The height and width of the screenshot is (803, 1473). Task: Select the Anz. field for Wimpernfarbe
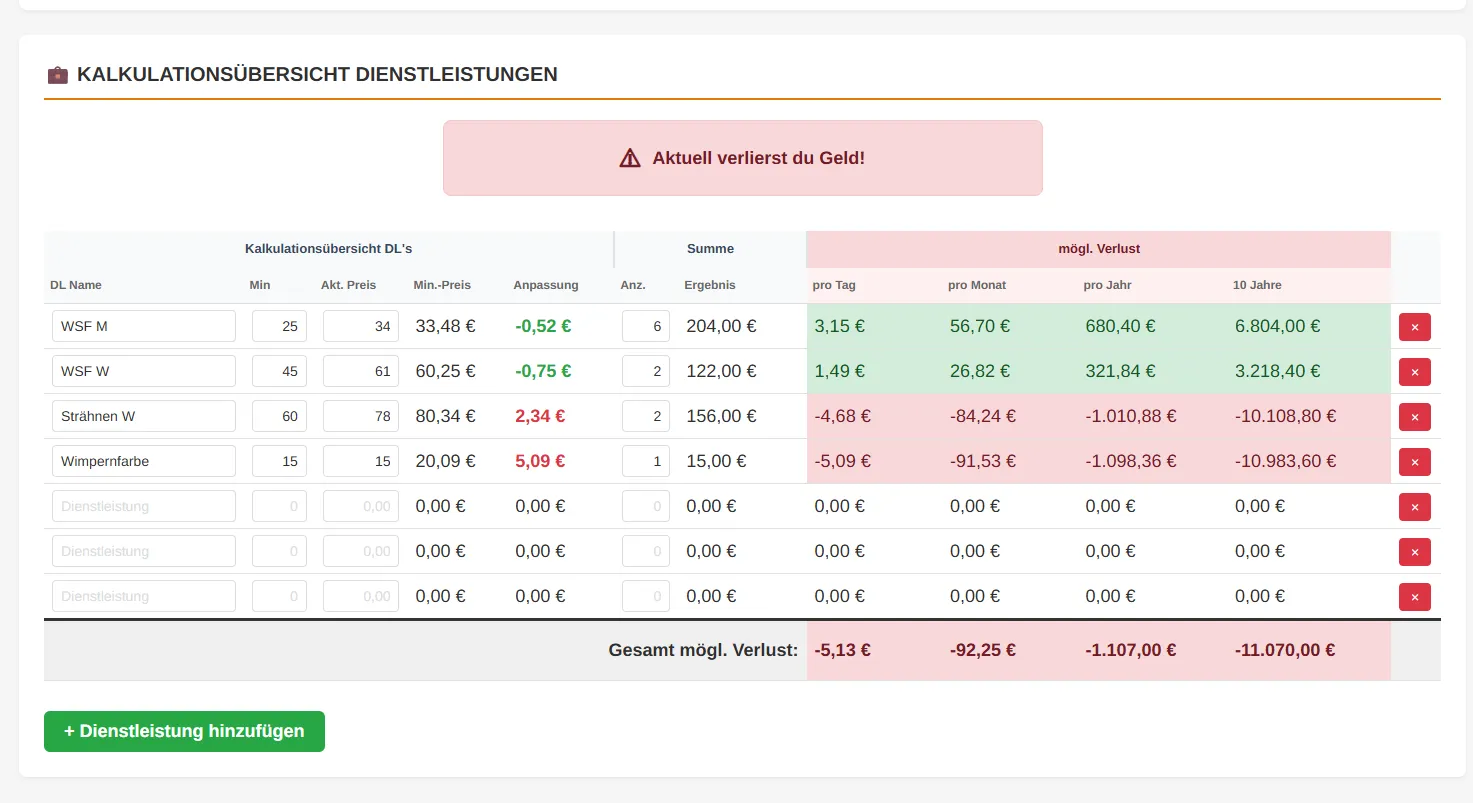(645, 461)
